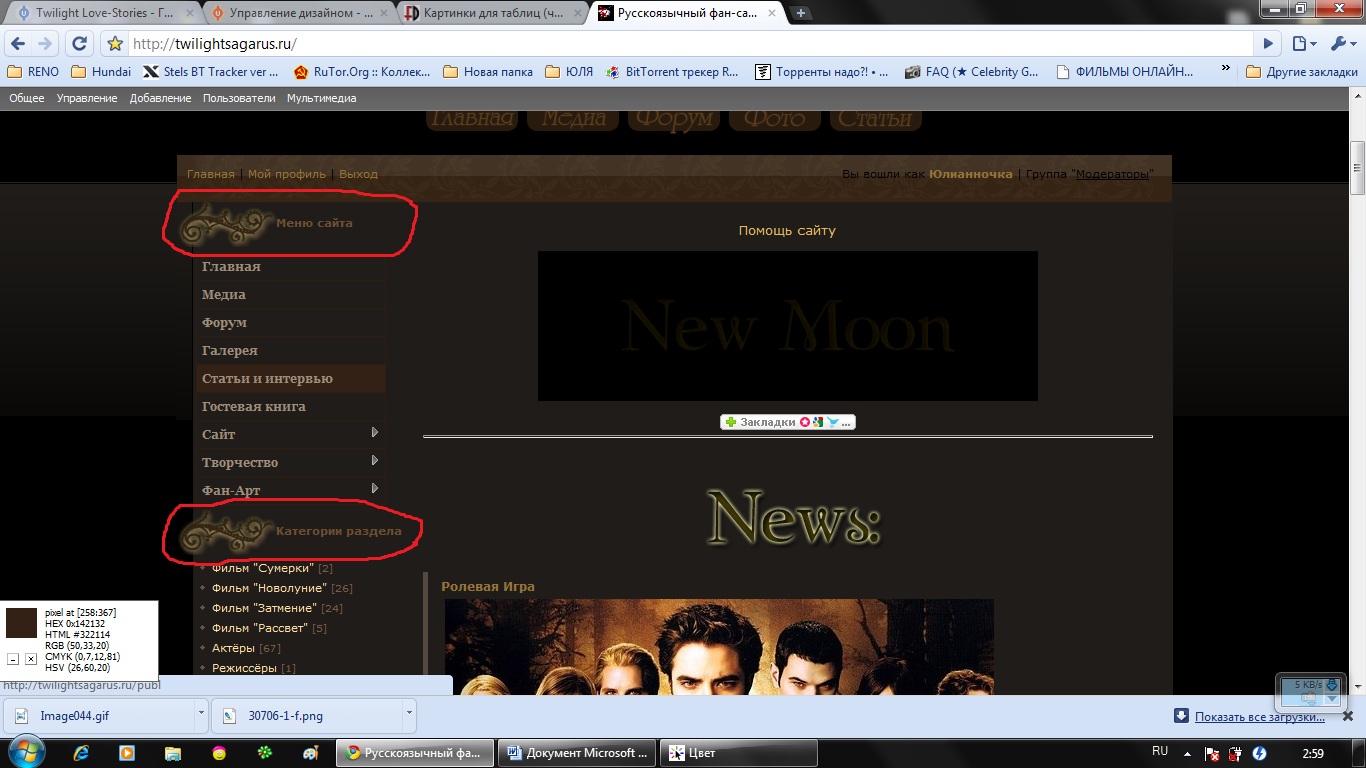The width and height of the screenshot is (1366, 768).
Task: Expand the Творчество submenu arrow
Action: (375, 461)
